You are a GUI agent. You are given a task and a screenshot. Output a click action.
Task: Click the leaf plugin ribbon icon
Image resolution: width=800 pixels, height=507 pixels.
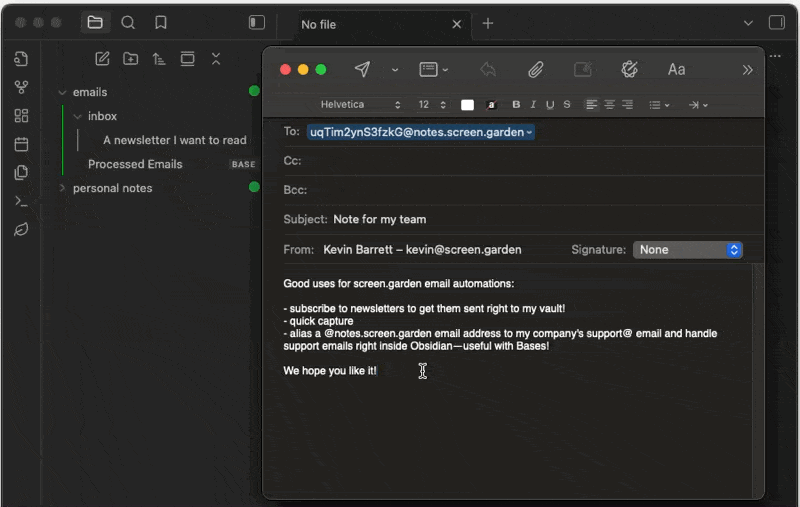tap(21, 230)
